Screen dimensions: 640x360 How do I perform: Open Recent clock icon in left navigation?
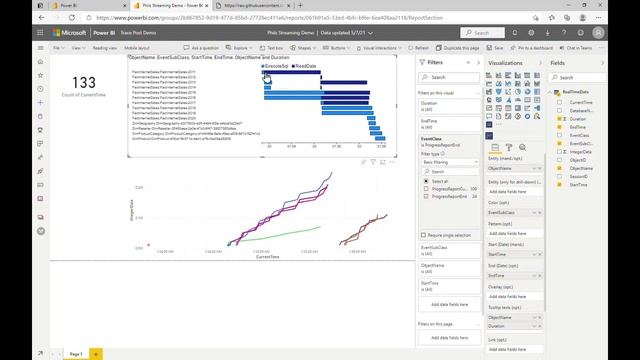coord(40,89)
